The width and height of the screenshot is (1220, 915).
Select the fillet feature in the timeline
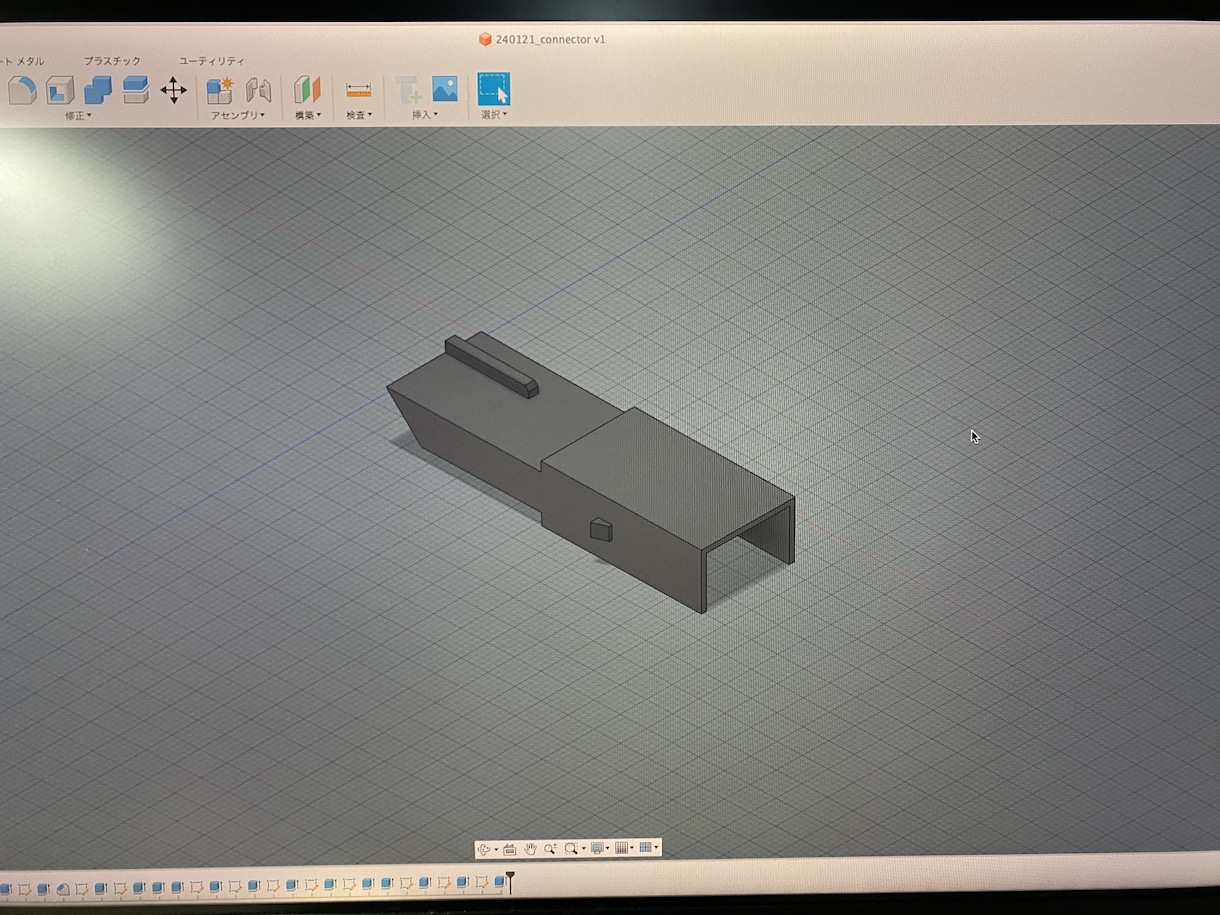[63, 887]
